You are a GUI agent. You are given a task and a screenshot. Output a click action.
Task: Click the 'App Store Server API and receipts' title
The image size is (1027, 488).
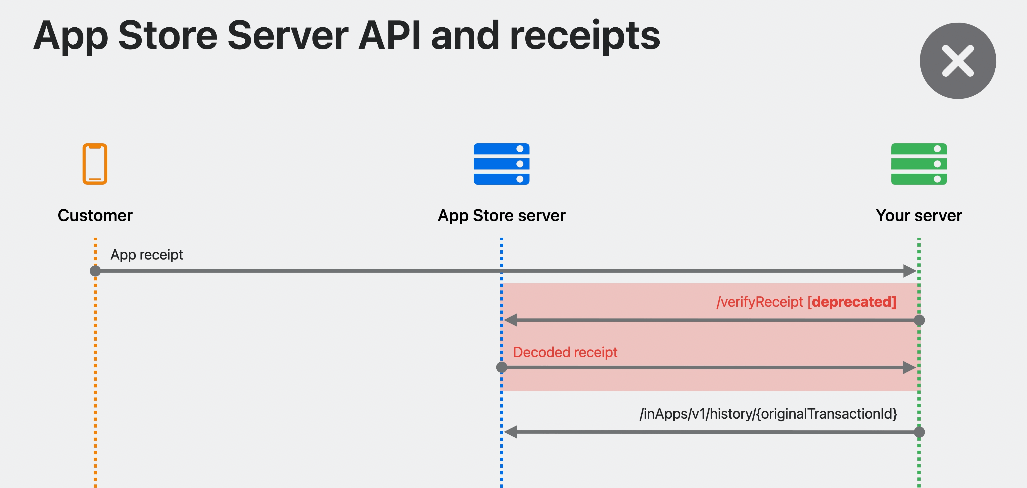[x=346, y=36]
